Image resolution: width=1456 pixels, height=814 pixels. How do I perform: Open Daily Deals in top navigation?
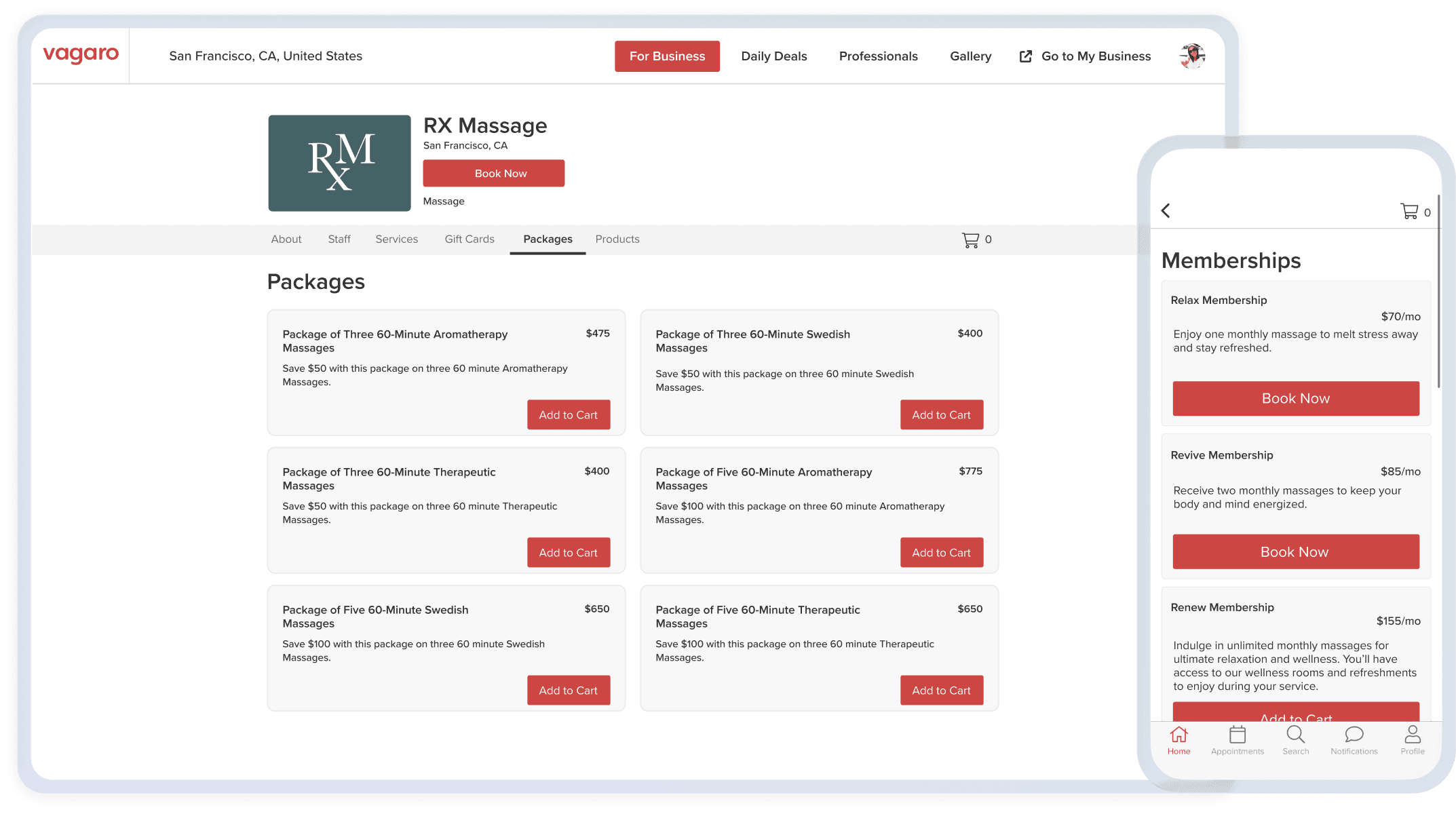coord(773,56)
